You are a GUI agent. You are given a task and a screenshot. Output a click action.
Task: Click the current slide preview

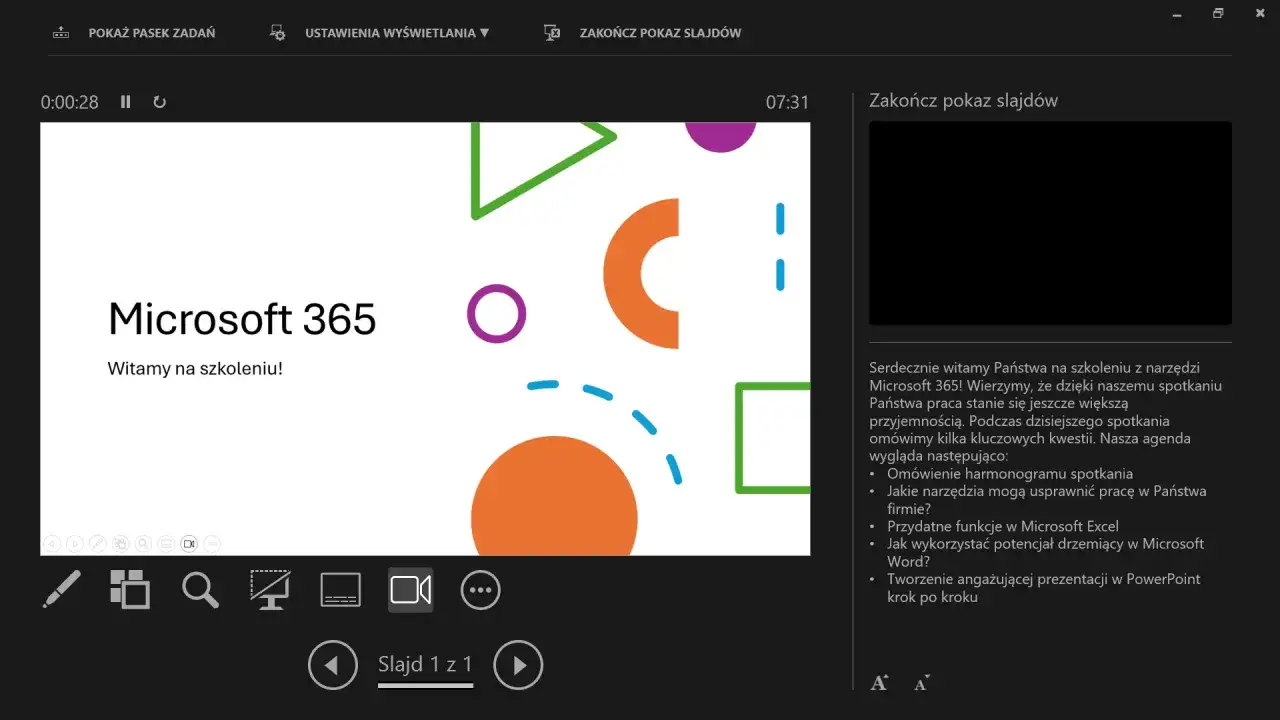(425, 339)
